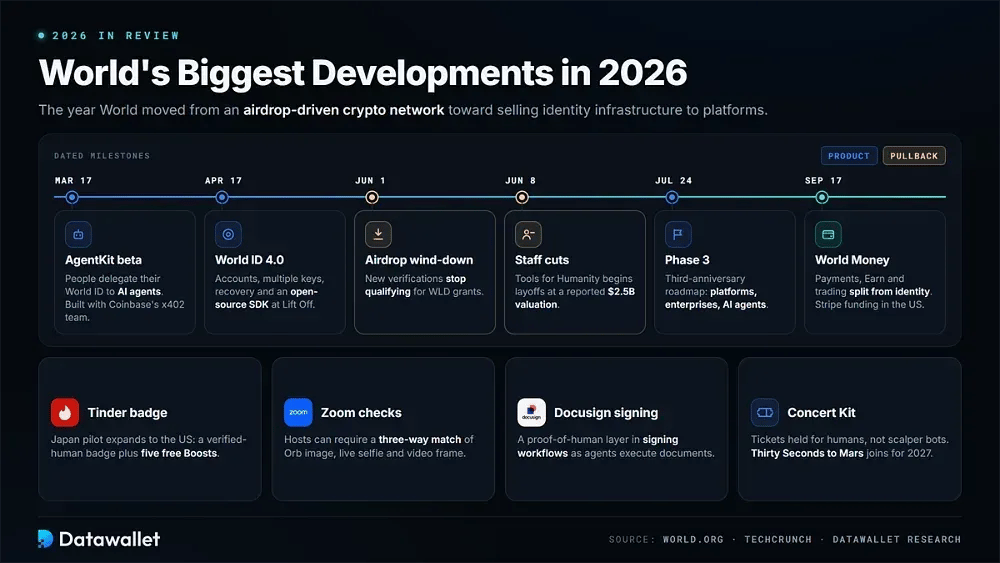This screenshot has width=1000, height=563.
Task: Click the Airdrop wind-down title
Action: (x=419, y=260)
